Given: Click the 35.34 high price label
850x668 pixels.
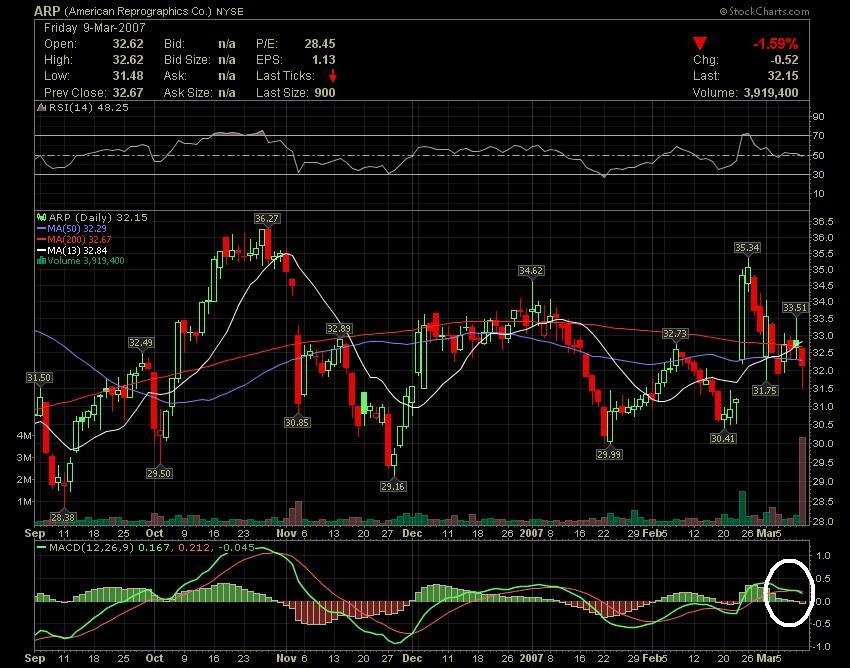Looking at the screenshot, I should point(746,247).
